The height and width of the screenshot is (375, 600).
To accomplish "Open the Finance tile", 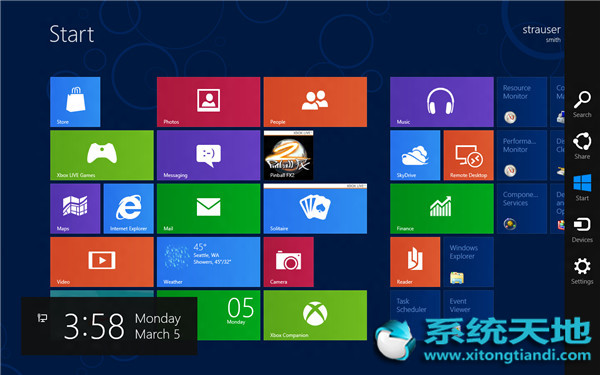I will pos(442,208).
